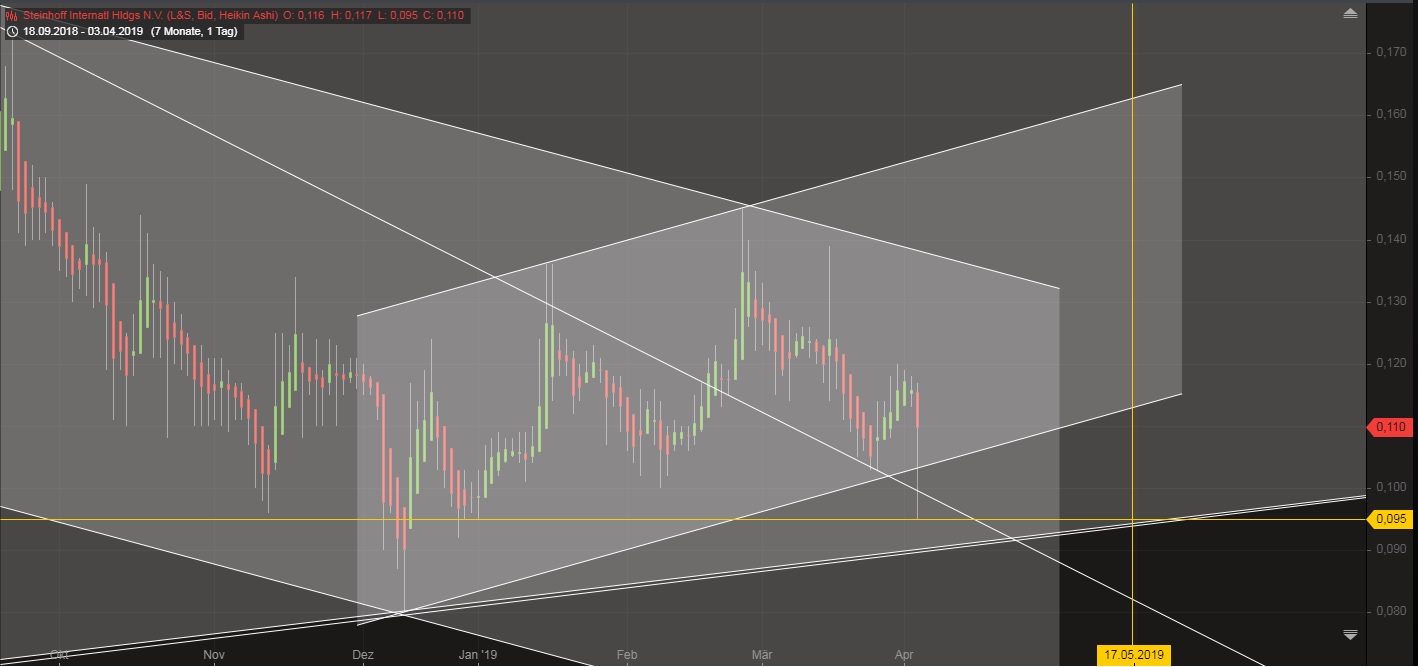Viewport: 1418px width, 667px height.
Task: Click the yellow 0,095 price level tag
Action: (1390, 519)
